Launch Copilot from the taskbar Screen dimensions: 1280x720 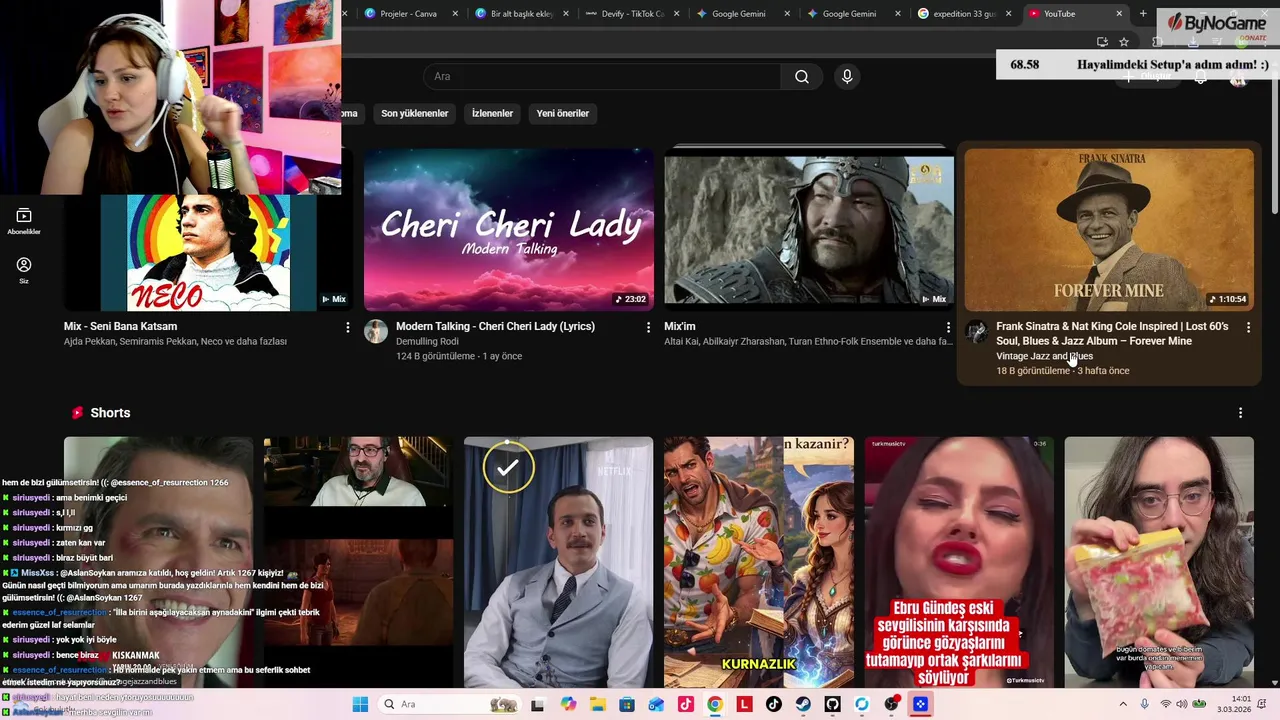[x=568, y=704]
